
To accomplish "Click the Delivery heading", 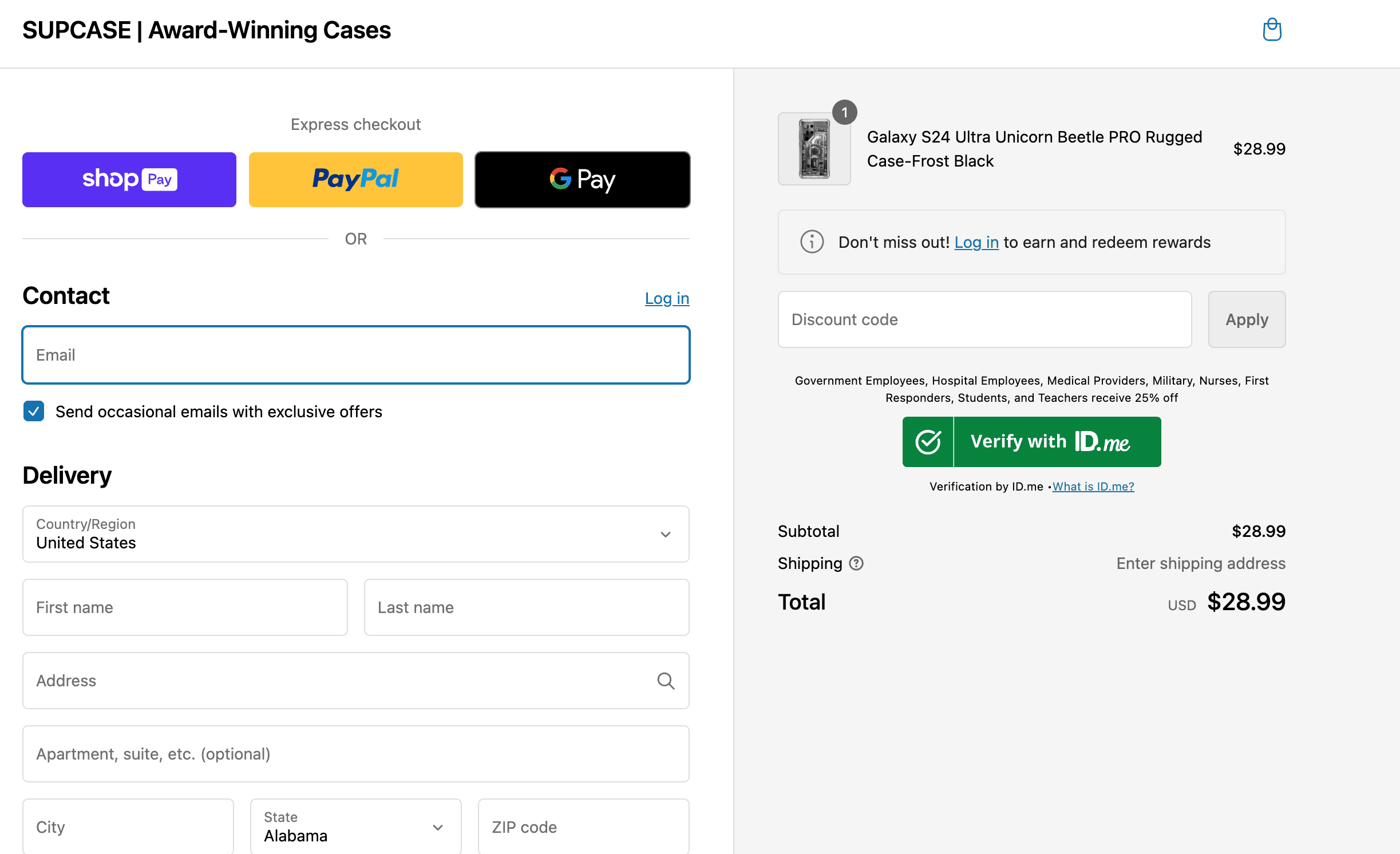I will 67,475.
